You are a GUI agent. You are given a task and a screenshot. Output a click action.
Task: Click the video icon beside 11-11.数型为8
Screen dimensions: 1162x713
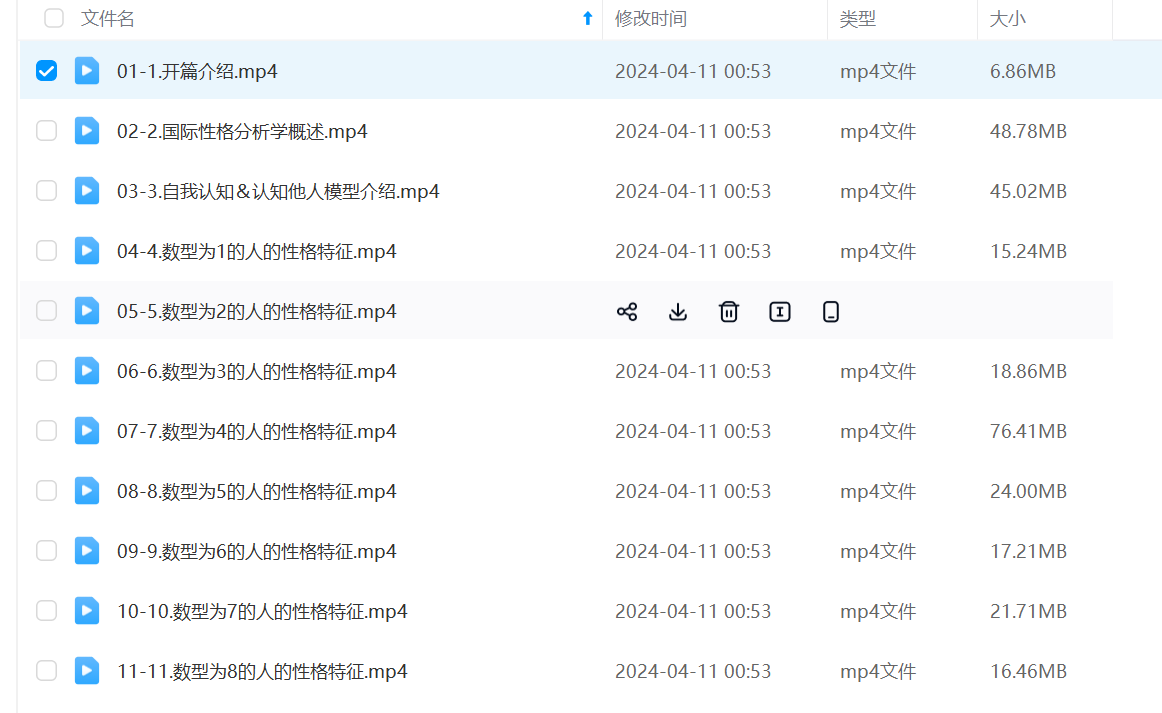tap(87, 671)
